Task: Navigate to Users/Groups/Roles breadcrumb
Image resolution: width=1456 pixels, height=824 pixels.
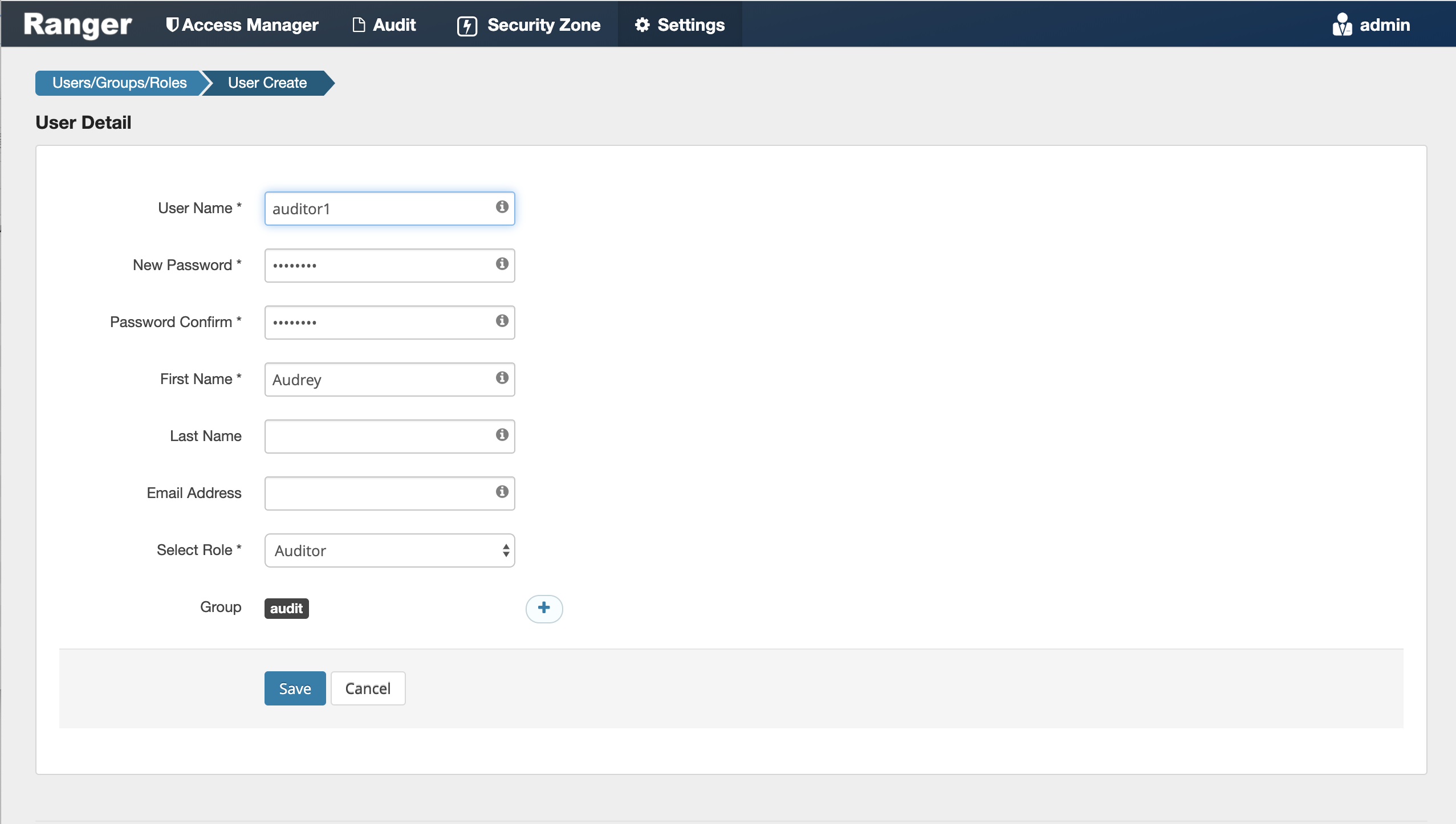Action: (119, 83)
